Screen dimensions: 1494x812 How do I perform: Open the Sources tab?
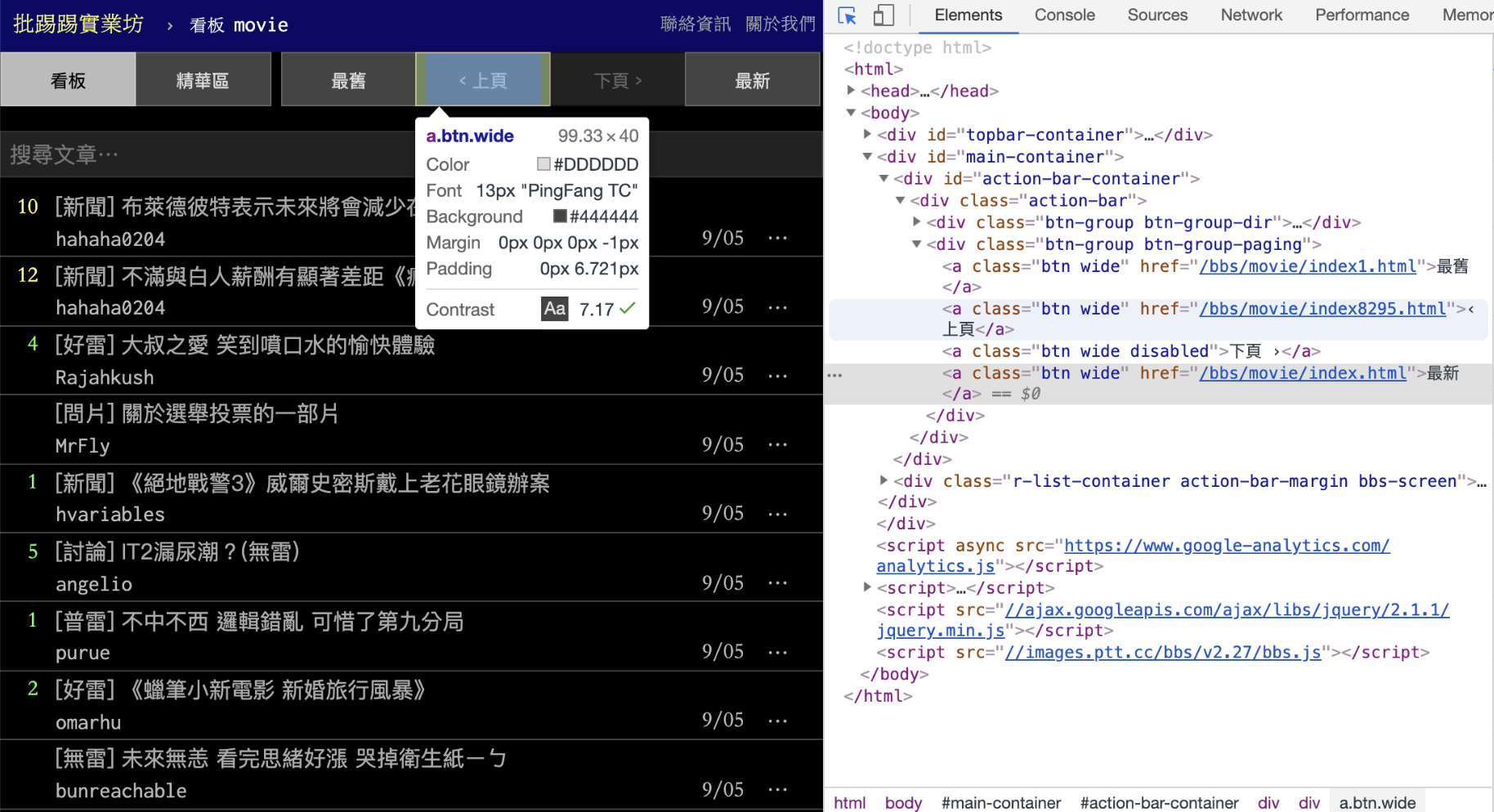1157,16
